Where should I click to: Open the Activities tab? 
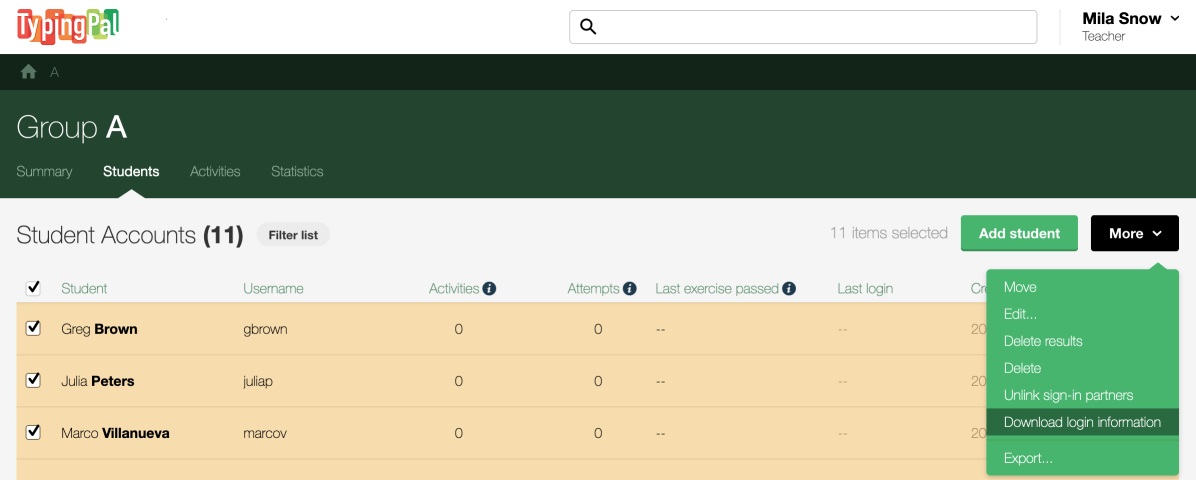coord(215,171)
